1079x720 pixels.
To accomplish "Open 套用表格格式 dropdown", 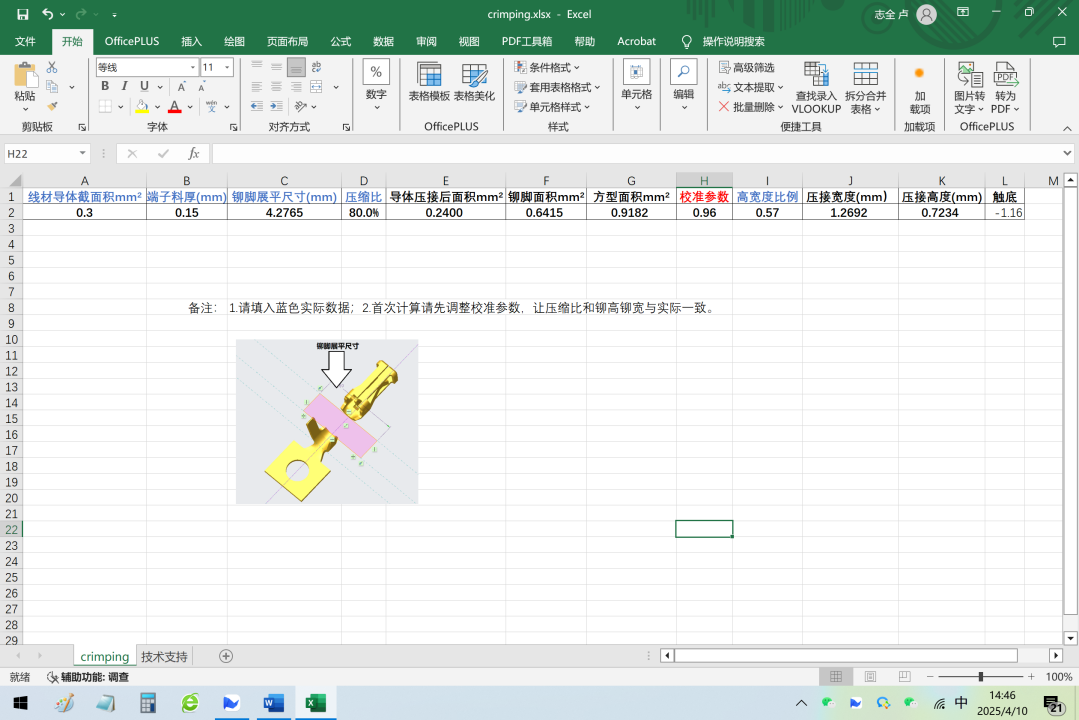I will click(557, 87).
